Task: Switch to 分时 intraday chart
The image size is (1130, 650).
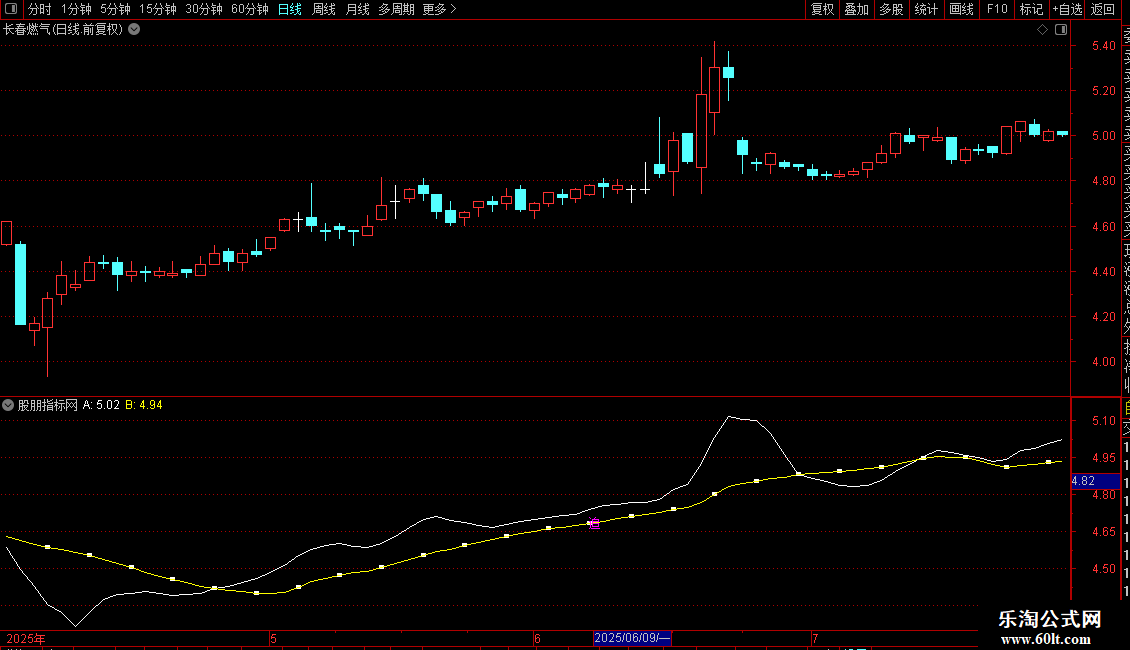Action: coord(40,9)
